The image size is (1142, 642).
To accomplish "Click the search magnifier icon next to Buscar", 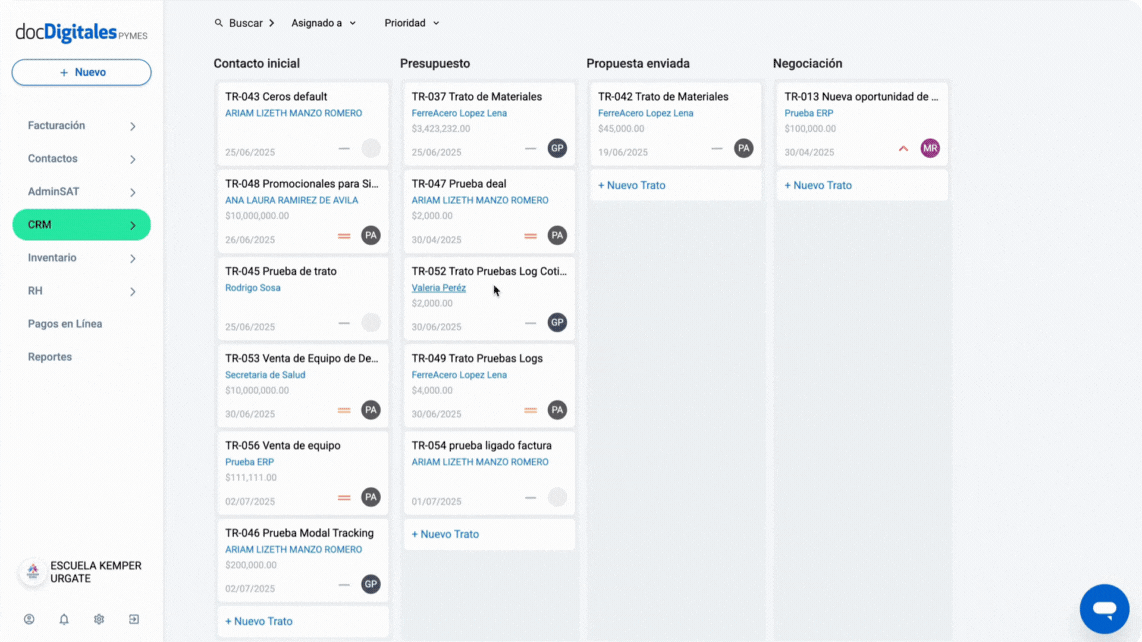I will 218,23.
